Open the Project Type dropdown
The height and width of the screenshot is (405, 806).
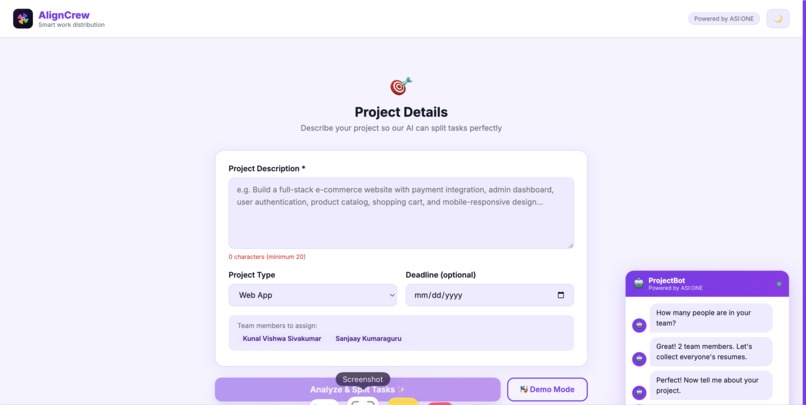pyautogui.click(x=313, y=295)
